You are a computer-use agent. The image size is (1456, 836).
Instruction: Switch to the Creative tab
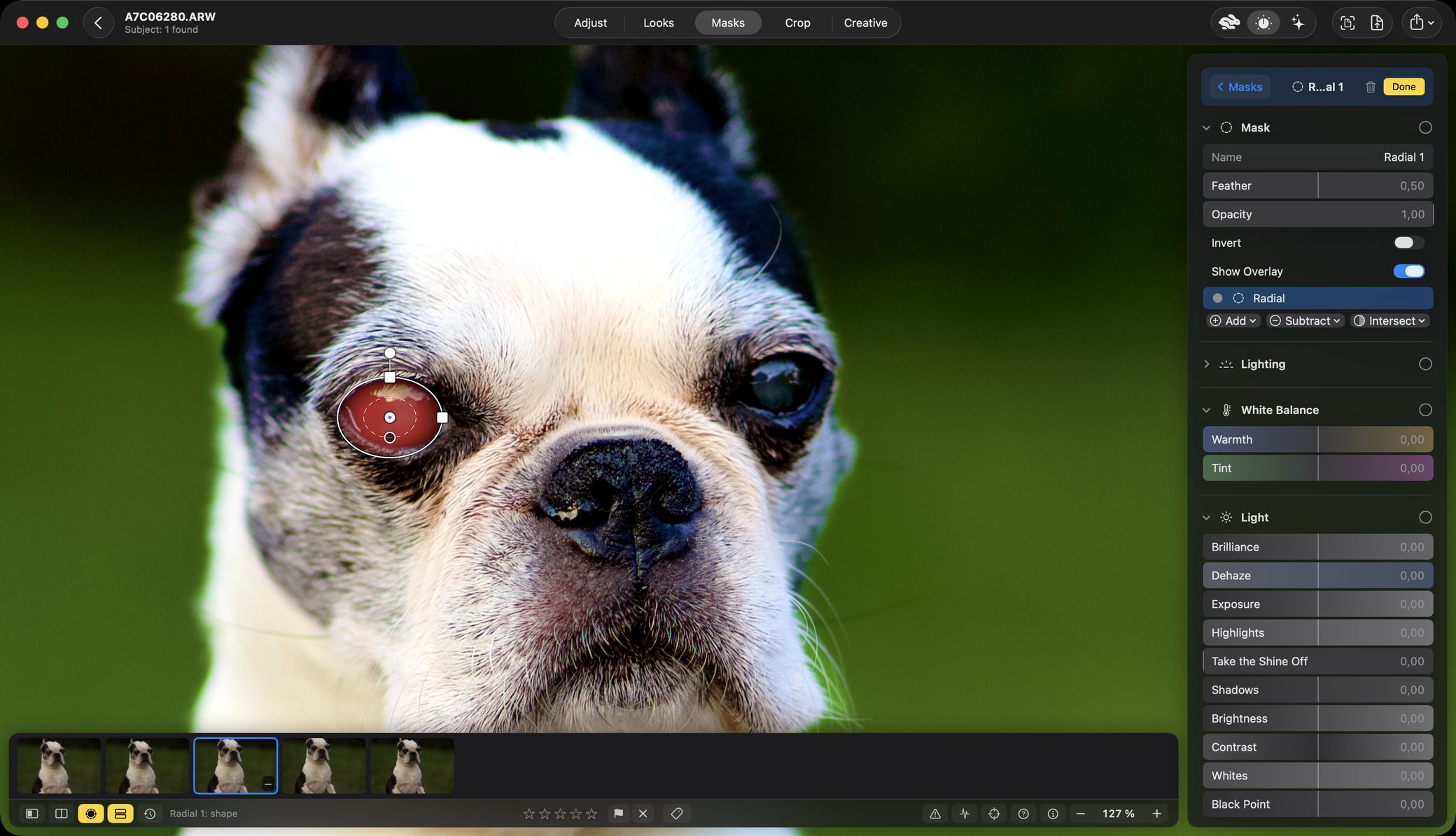point(865,23)
